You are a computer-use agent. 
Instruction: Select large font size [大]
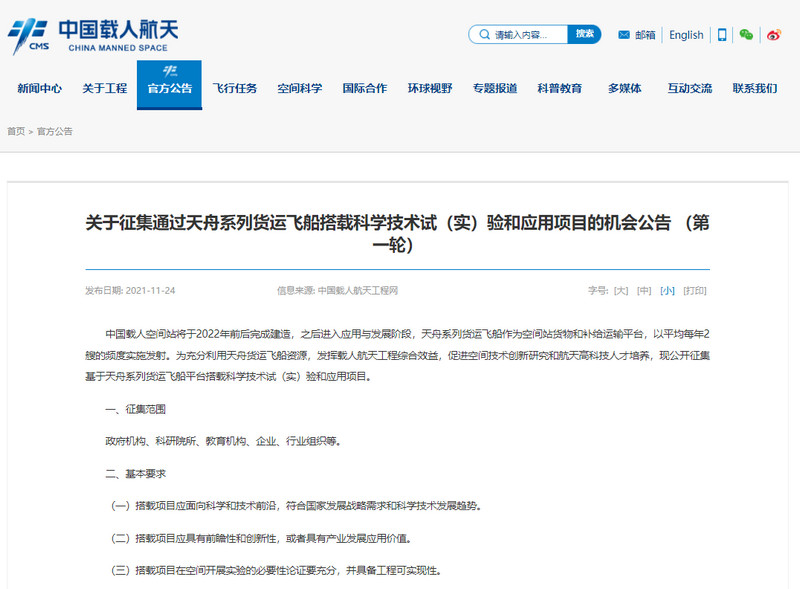(x=621, y=291)
